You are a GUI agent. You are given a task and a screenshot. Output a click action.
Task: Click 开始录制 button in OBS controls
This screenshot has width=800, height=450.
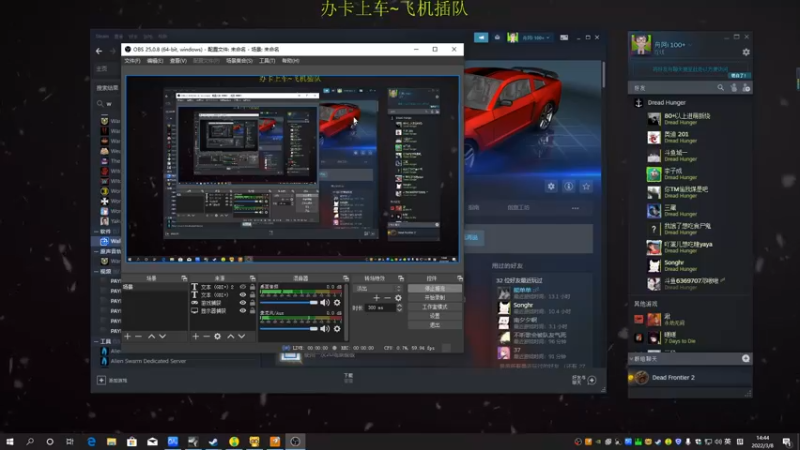click(x=435, y=298)
